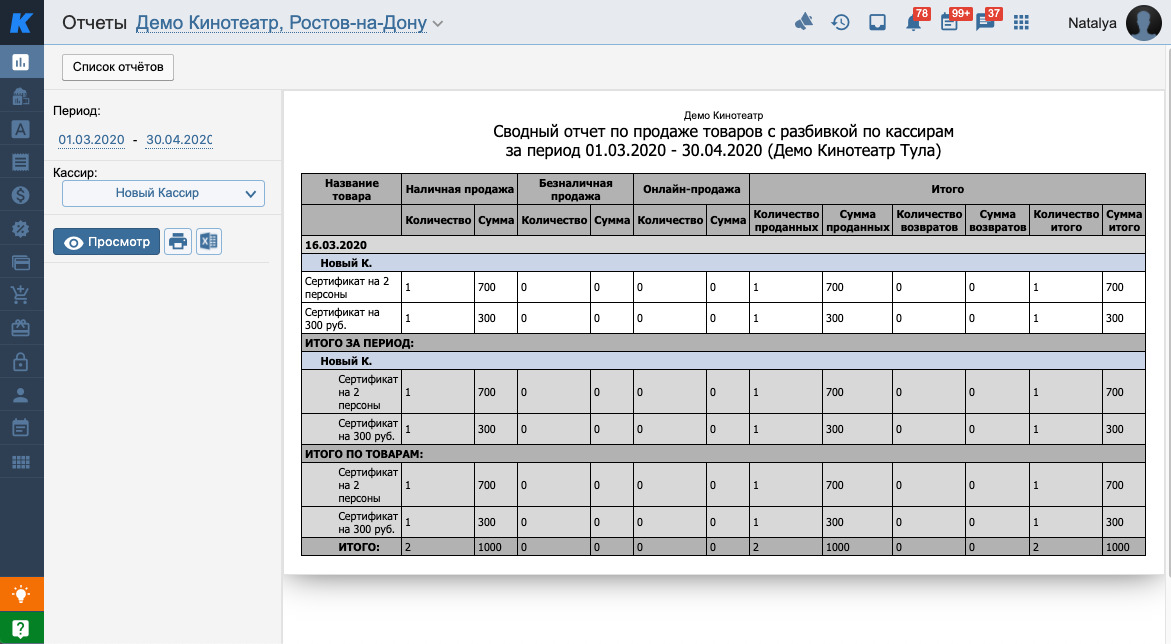Open the notifications bell
Image resolution: width=1171 pixels, height=644 pixels.
tap(913, 23)
